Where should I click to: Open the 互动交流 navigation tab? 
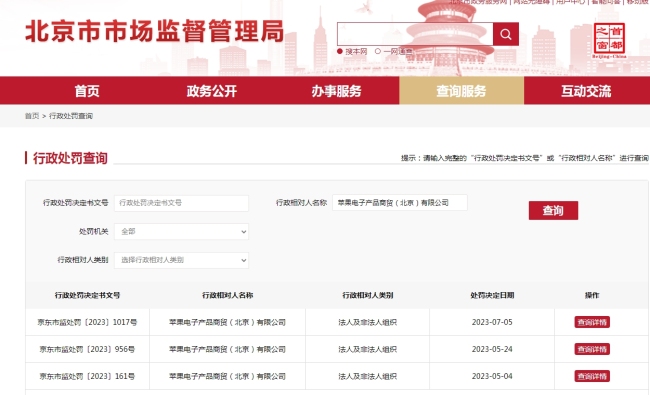(x=586, y=91)
